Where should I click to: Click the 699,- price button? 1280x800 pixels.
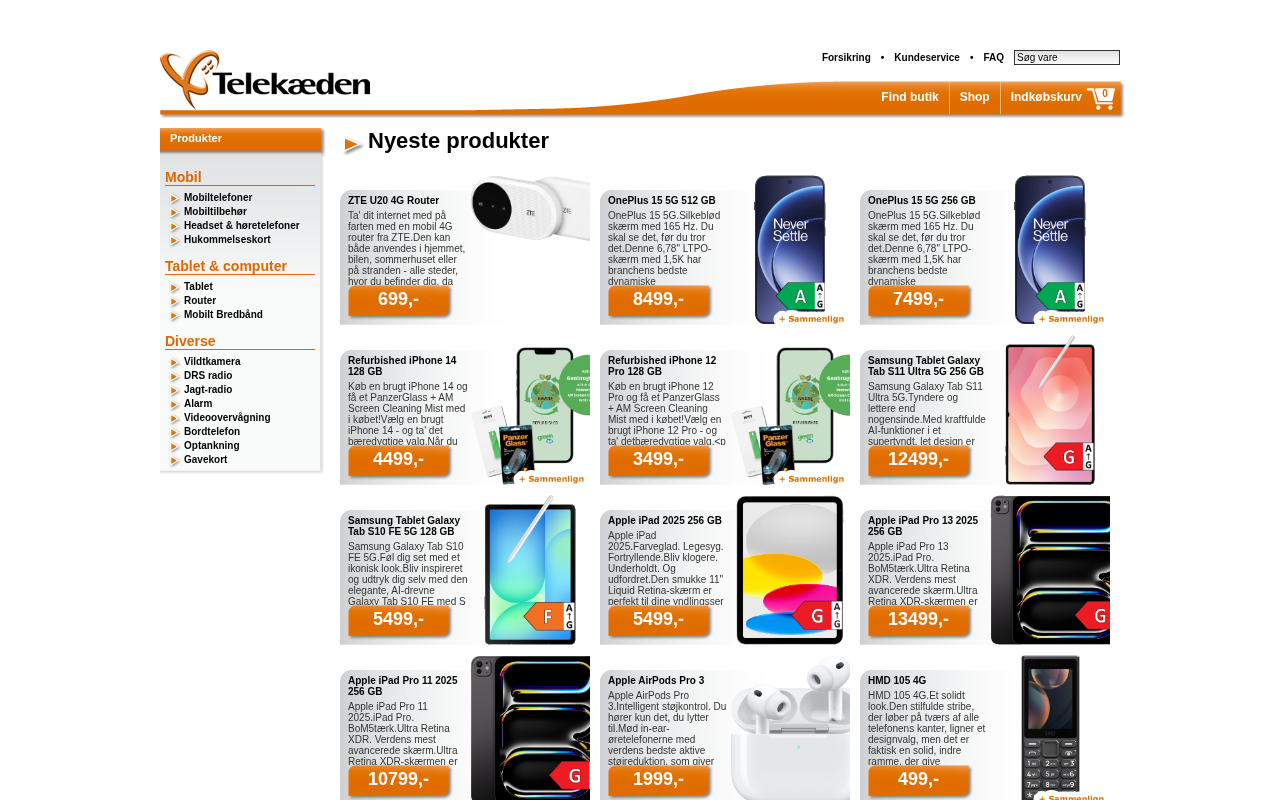(399, 299)
